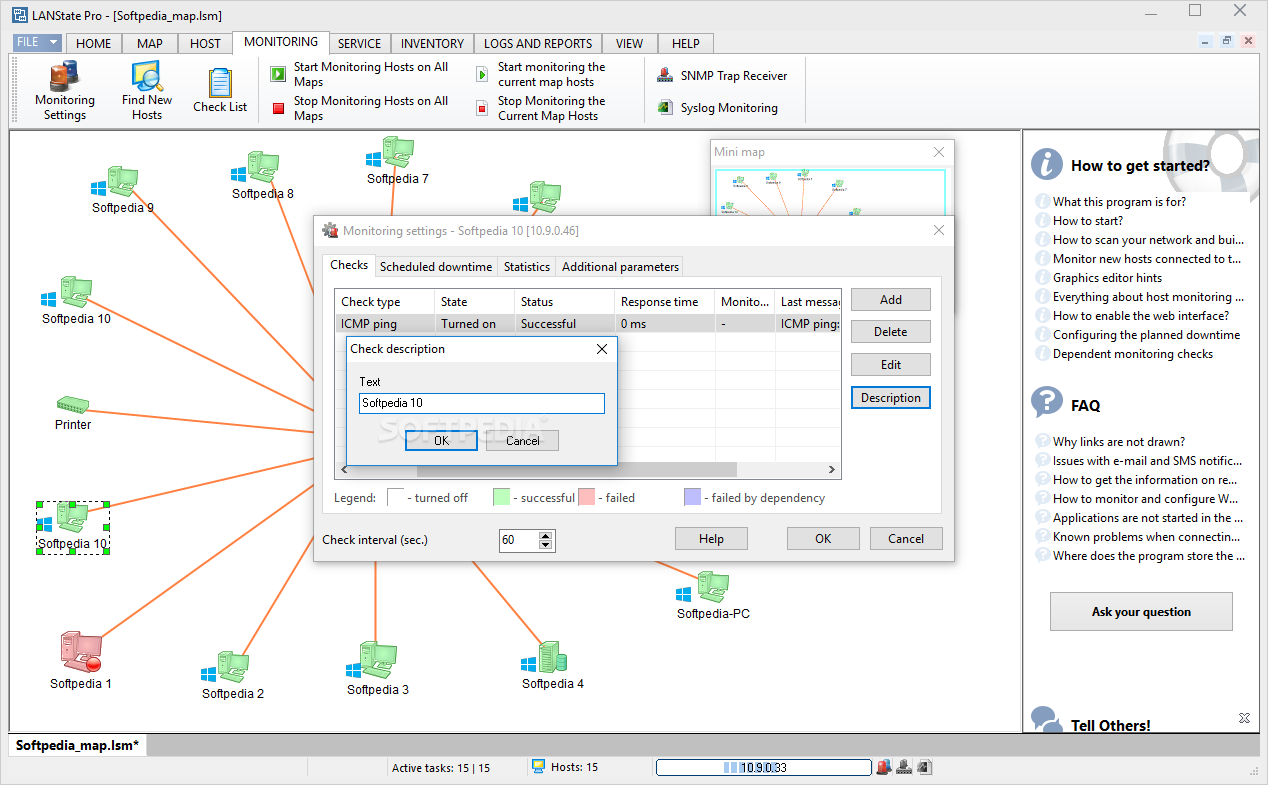Switch to the INVENTORY ribbon tab

pyautogui.click(x=432, y=43)
